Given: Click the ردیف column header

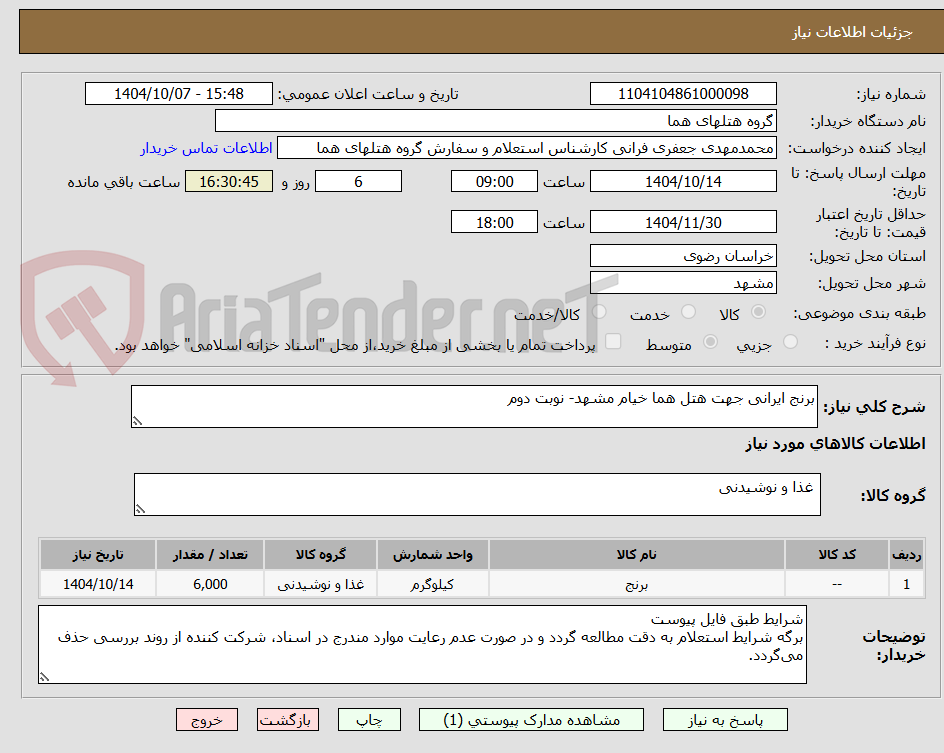Looking at the screenshot, I should (x=907, y=554).
